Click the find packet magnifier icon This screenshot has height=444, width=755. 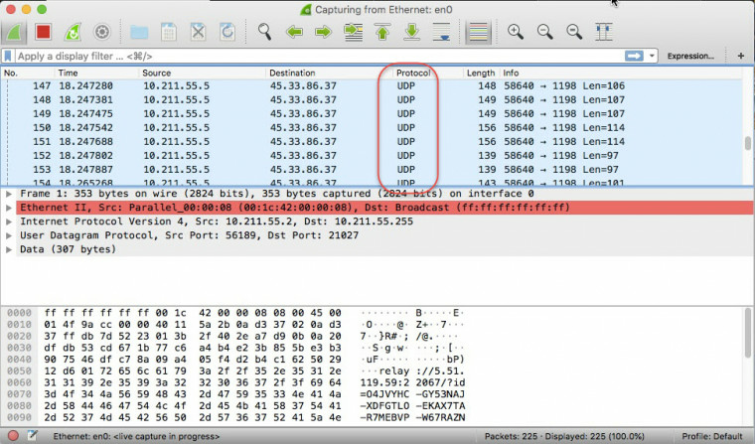264,32
